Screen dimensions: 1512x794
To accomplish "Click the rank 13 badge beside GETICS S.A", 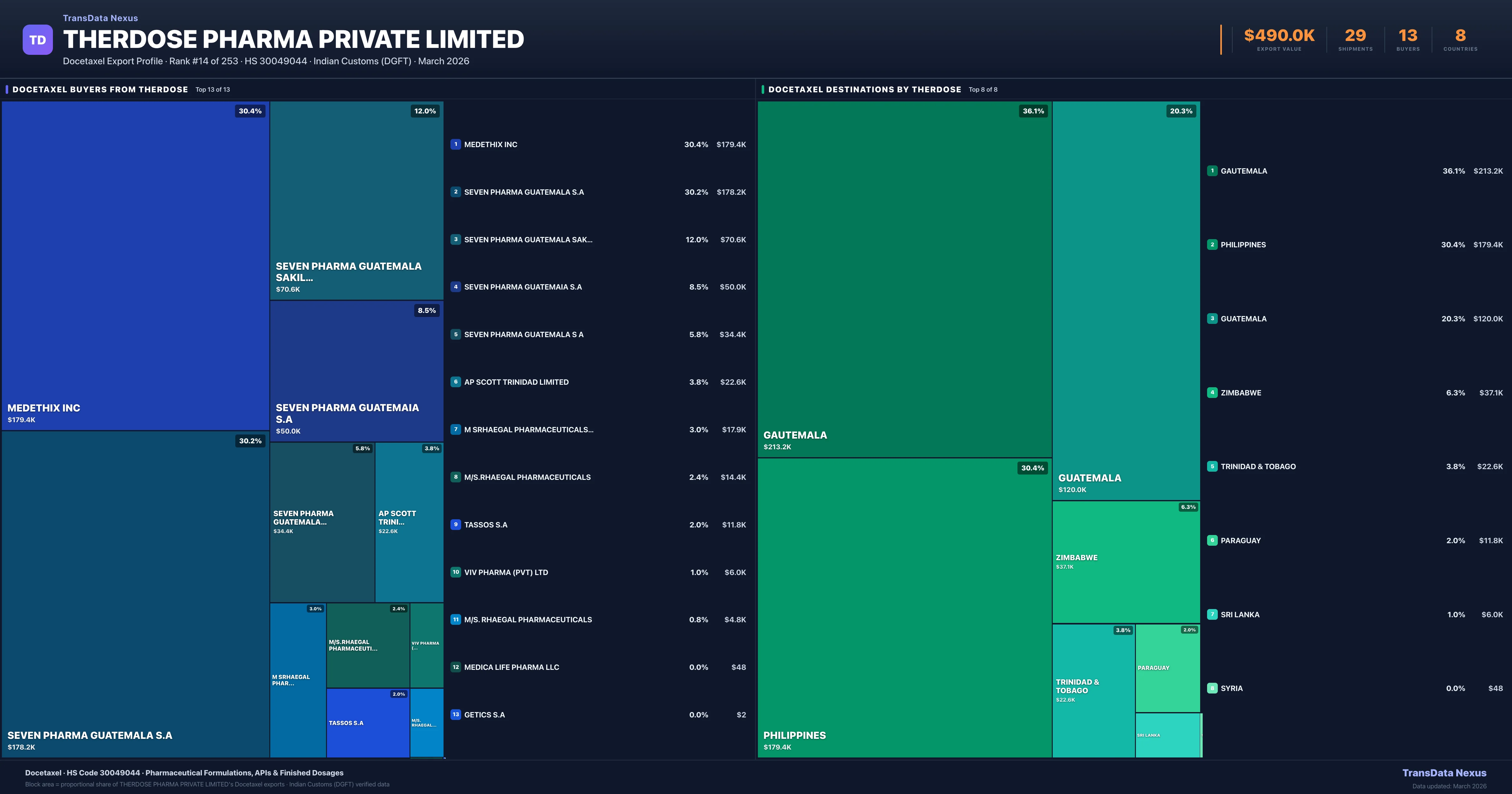I will pos(455,715).
